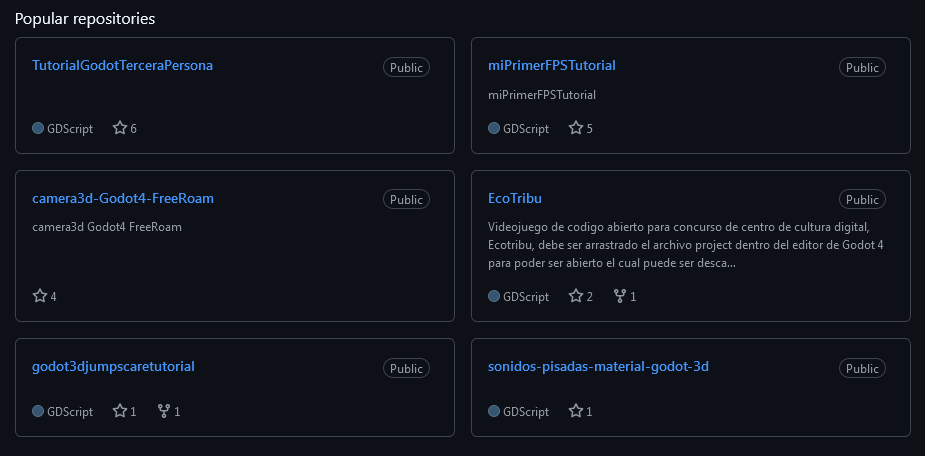Open godot3djumpscaretutorial repository
Viewport: 925px width, 456px height.
click(x=113, y=366)
